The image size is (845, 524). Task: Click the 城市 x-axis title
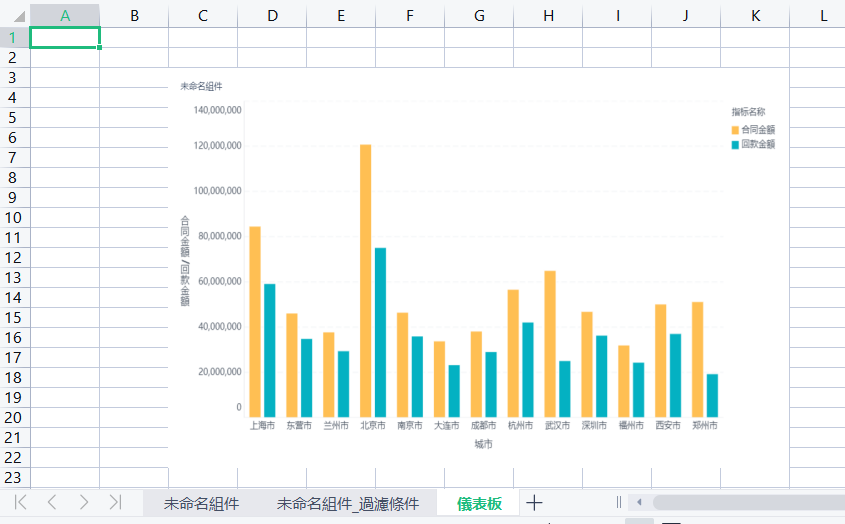click(x=483, y=444)
